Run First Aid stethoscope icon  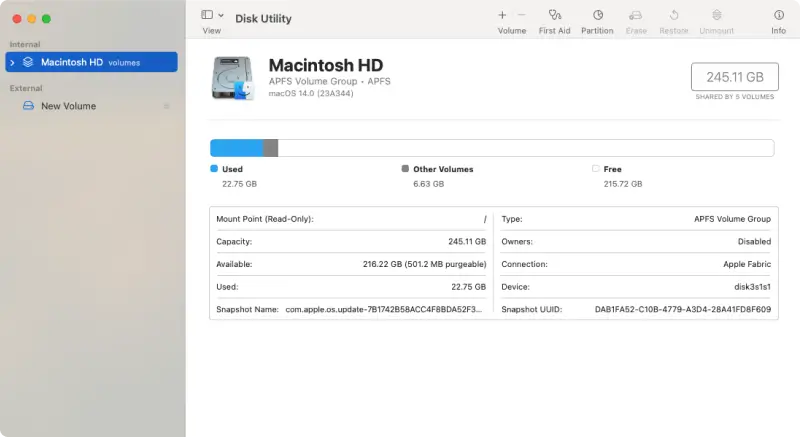555,15
